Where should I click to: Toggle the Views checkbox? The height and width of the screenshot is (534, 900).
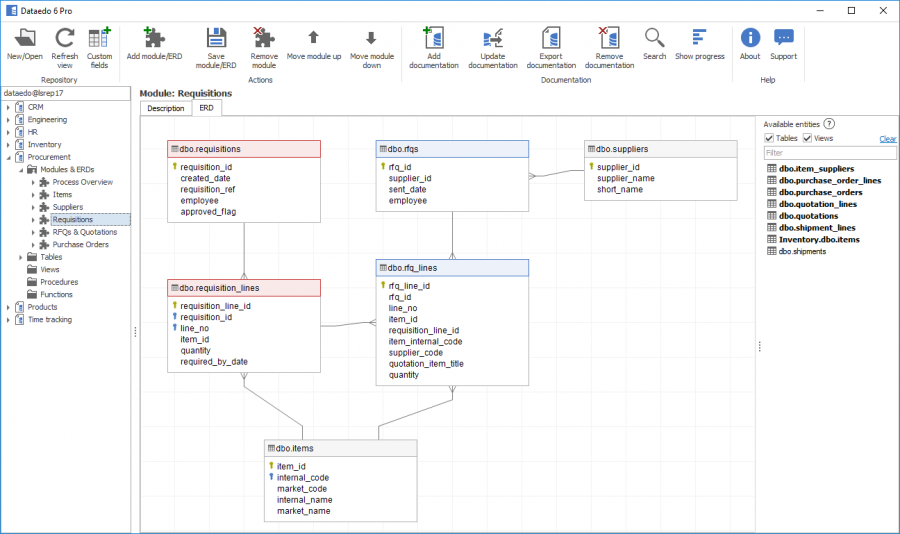[x=808, y=138]
